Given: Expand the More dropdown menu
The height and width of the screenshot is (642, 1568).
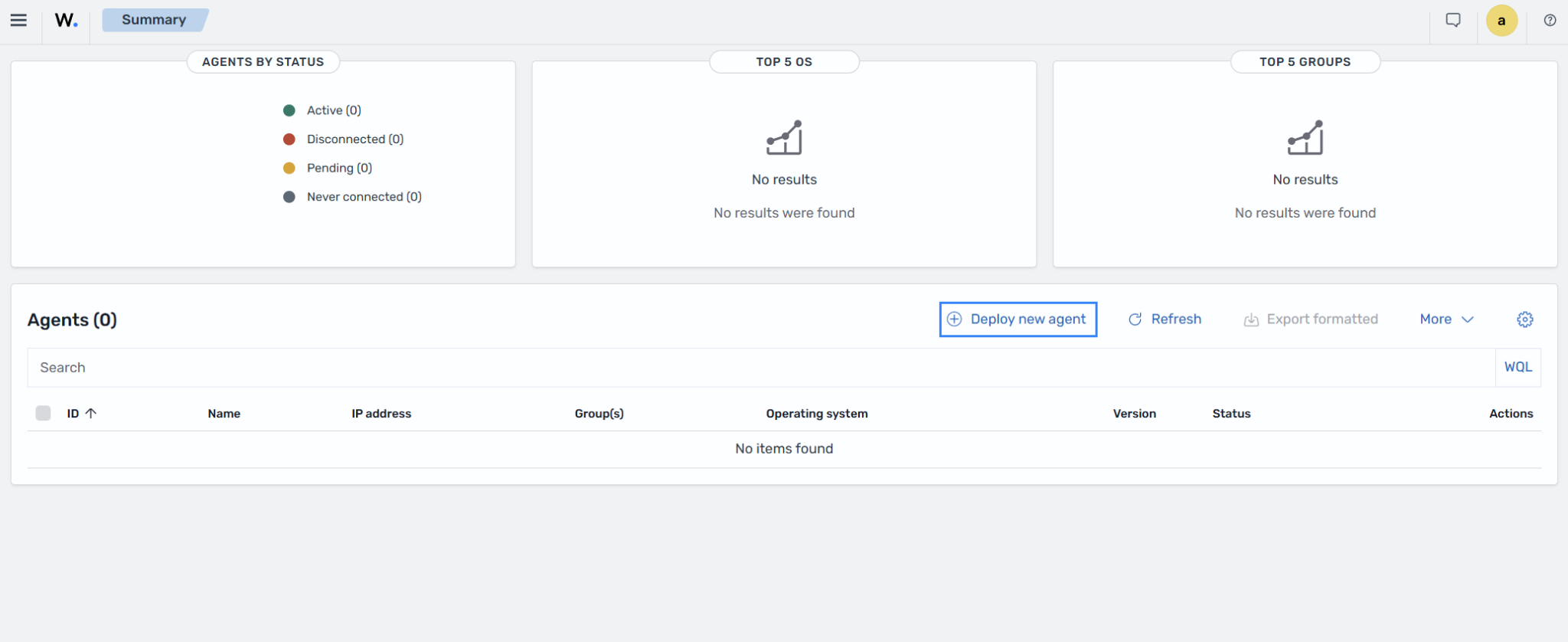Looking at the screenshot, I should 1446,319.
